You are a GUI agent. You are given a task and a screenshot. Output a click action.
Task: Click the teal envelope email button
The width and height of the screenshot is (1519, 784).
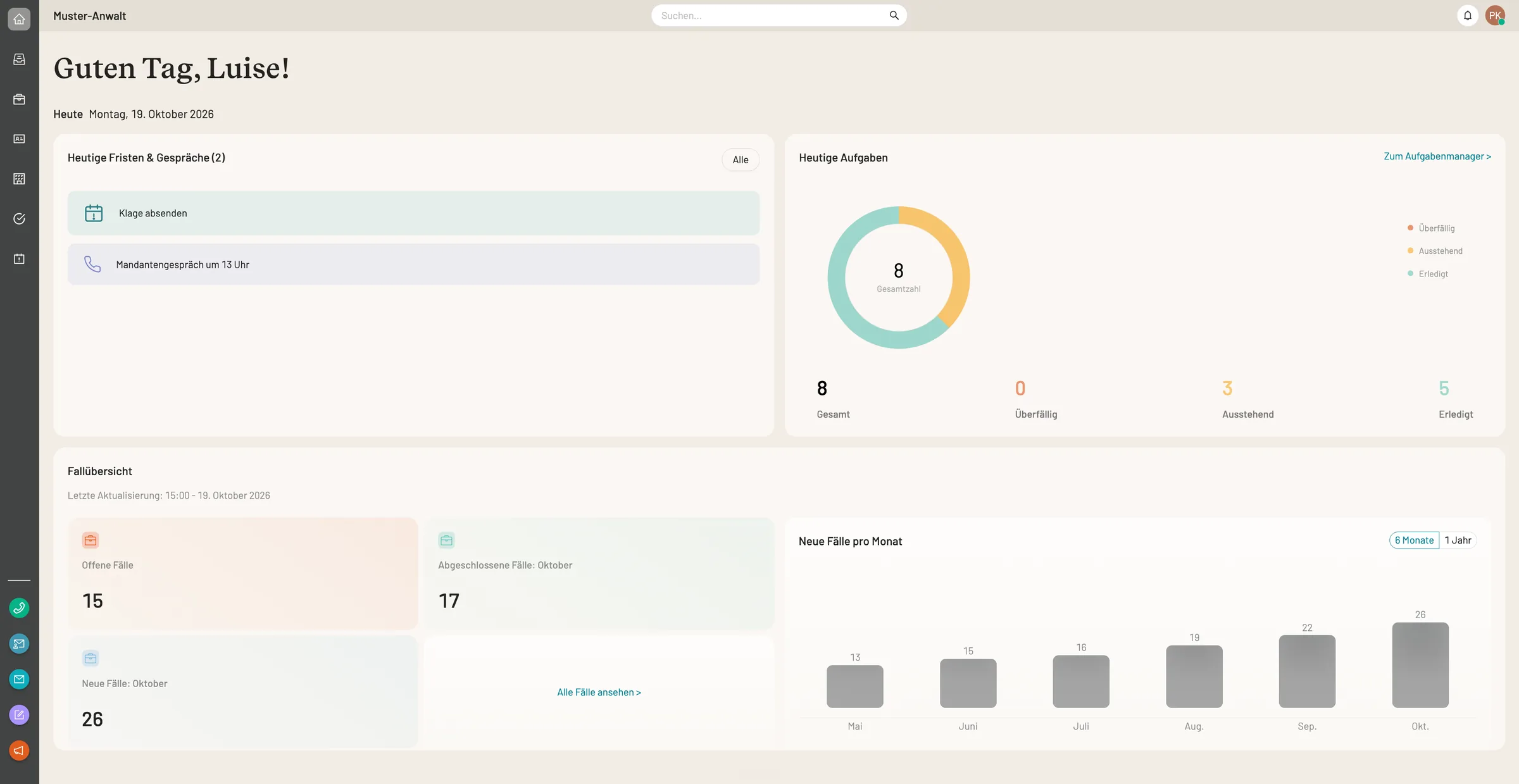coord(19,679)
